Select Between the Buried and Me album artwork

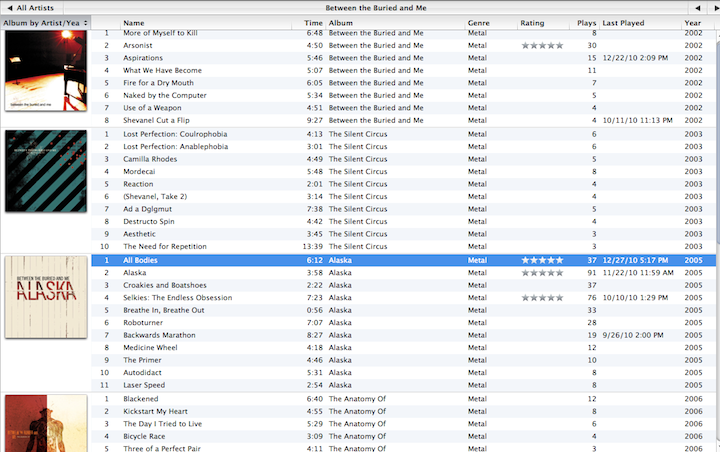point(46,70)
